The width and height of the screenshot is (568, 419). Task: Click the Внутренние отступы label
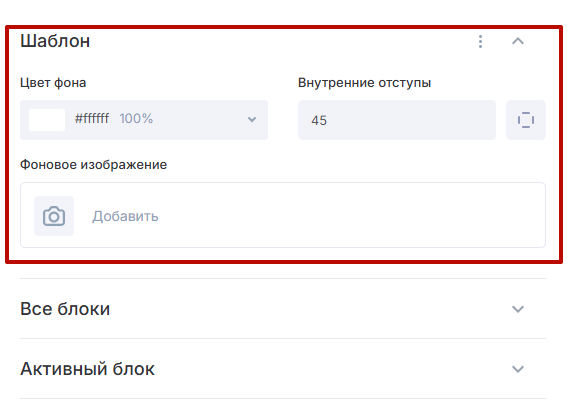364,83
